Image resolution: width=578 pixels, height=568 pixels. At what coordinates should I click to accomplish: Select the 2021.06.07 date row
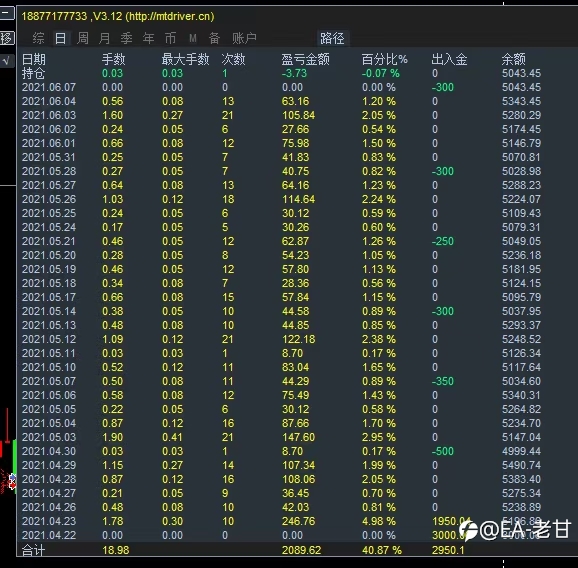coord(49,87)
